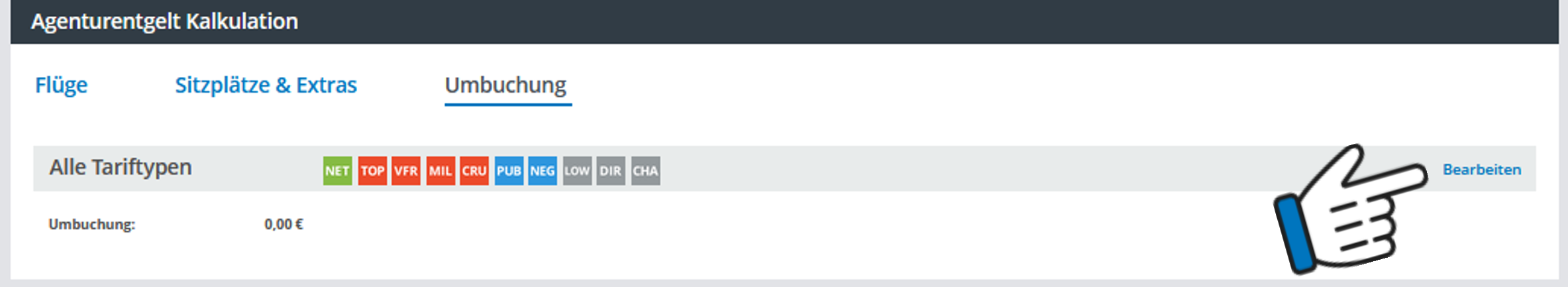Viewport: 1568px width, 287px height.
Task: Click the 0,00 € rebooking fee value
Action: (x=284, y=224)
